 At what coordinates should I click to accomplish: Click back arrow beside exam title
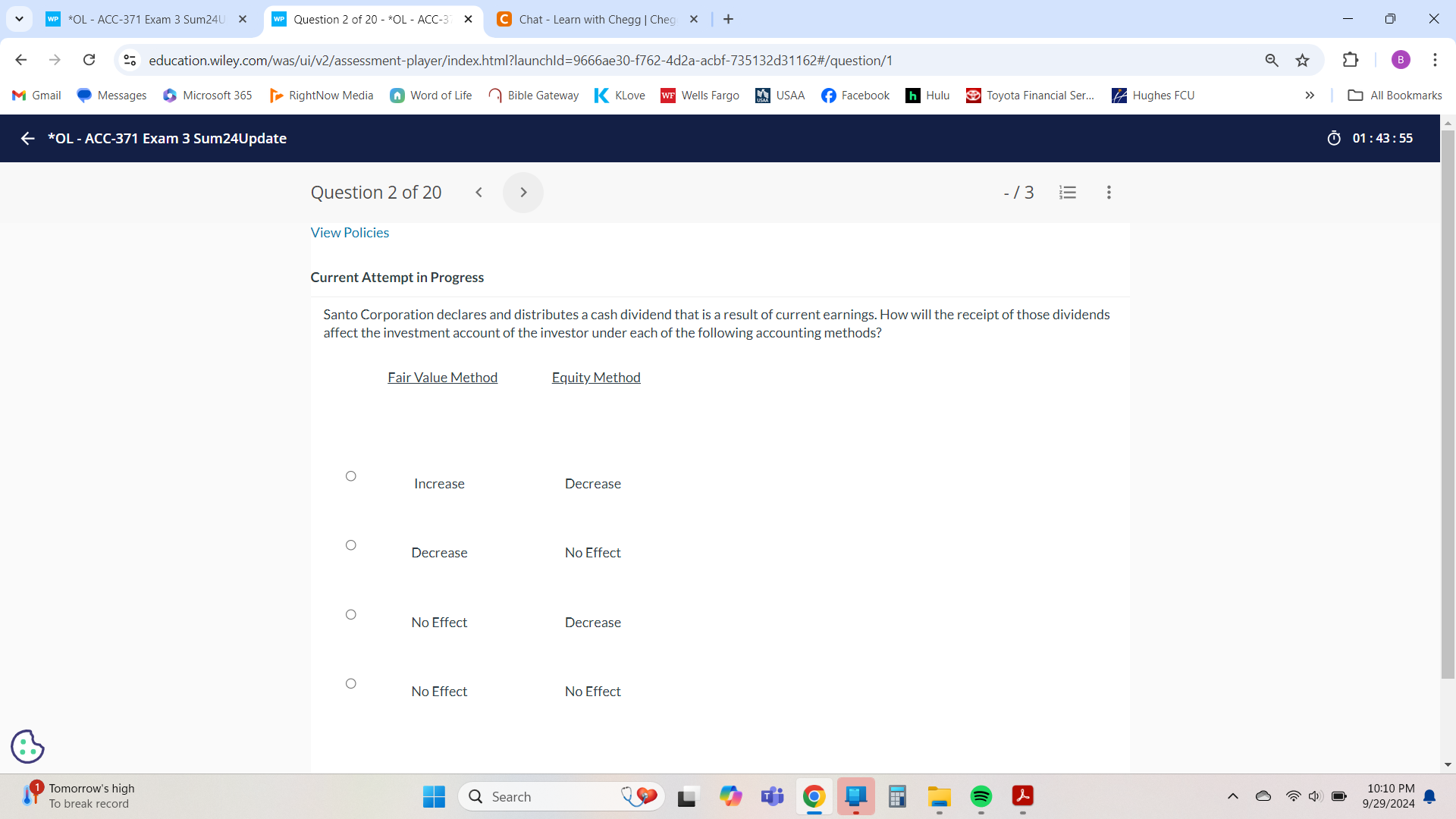click(28, 138)
